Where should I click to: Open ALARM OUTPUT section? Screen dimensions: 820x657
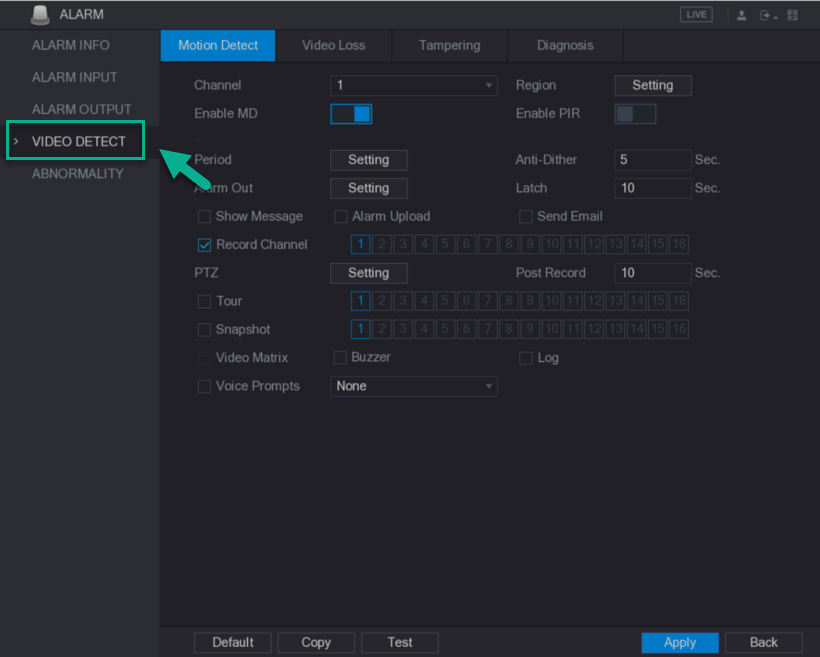pyautogui.click(x=81, y=109)
